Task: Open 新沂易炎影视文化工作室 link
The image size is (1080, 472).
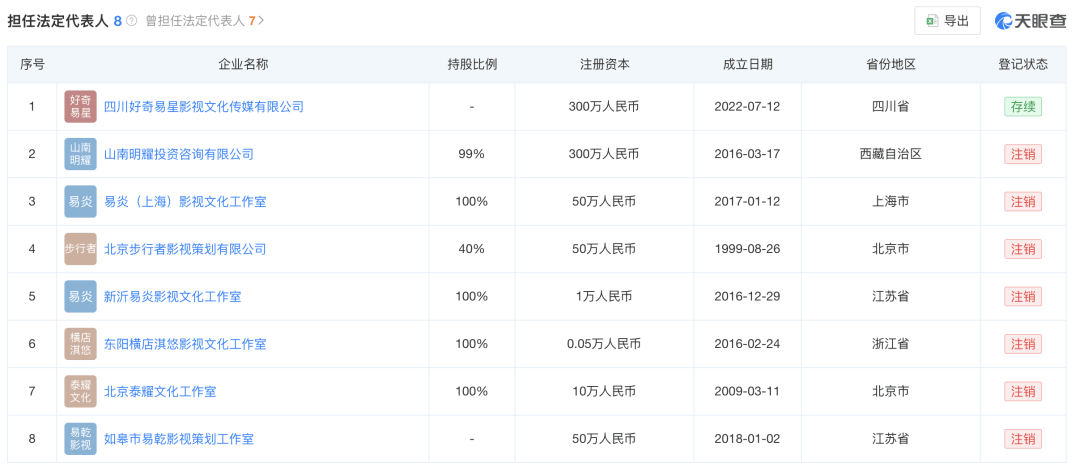Action: click(172, 297)
